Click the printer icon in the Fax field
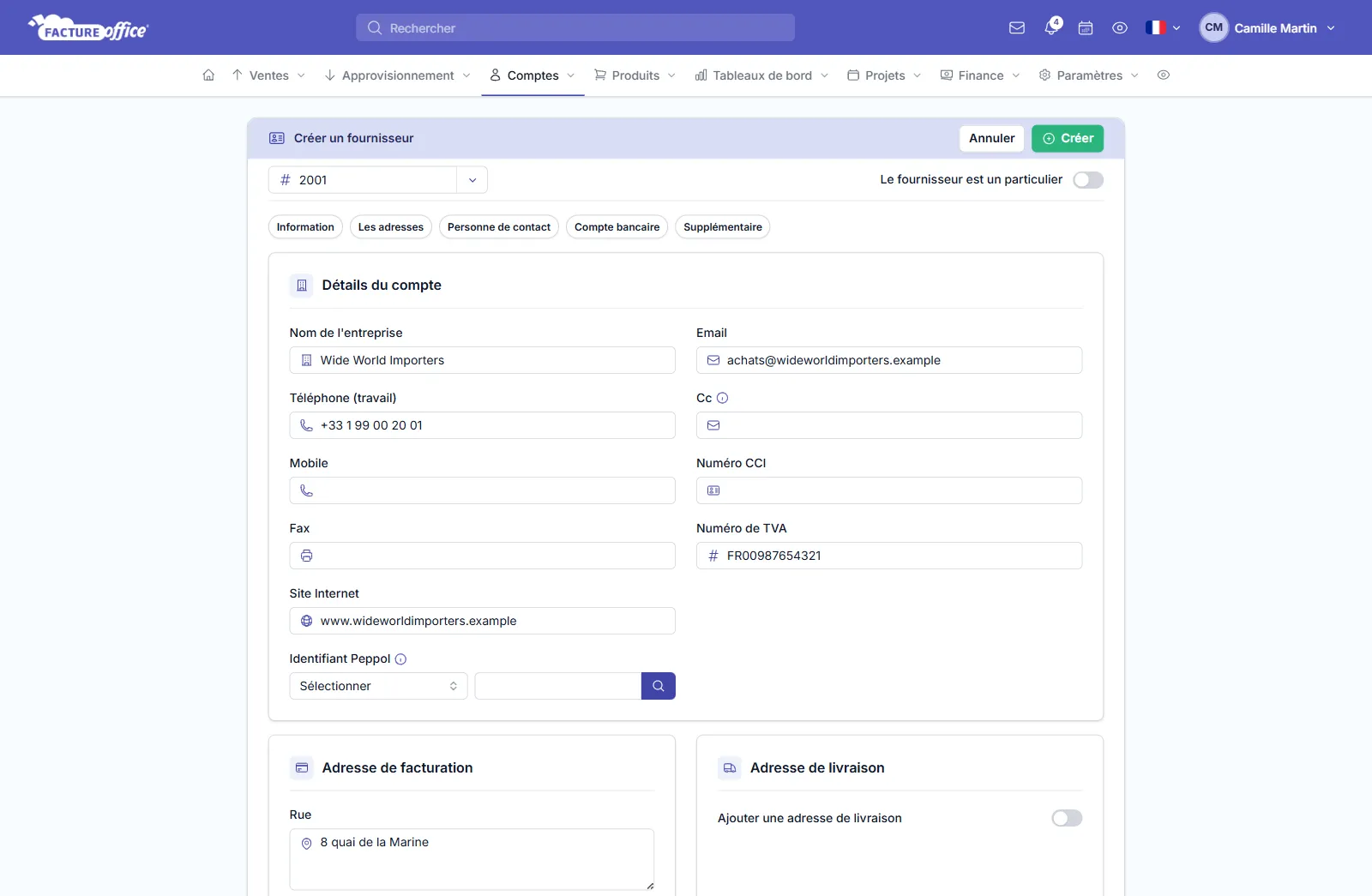Viewport: 1372px width, 896px height. point(306,556)
